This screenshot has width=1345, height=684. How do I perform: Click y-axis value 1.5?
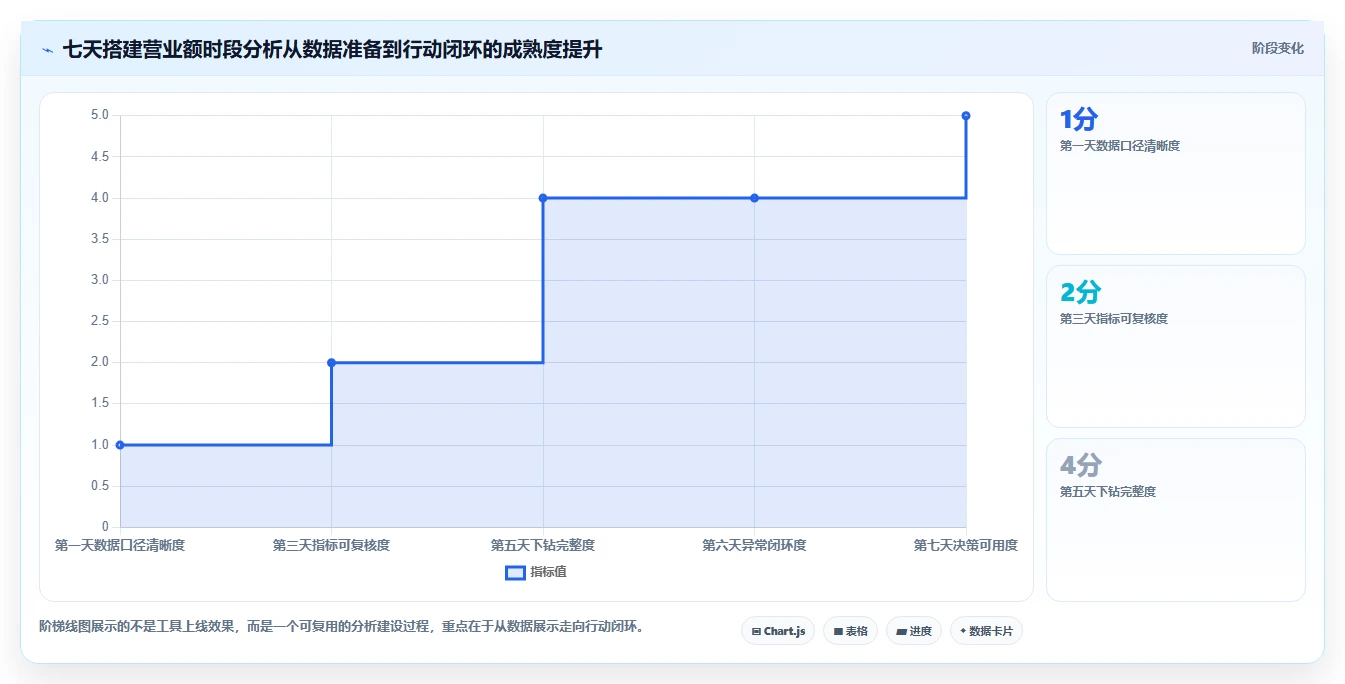[99, 403]
